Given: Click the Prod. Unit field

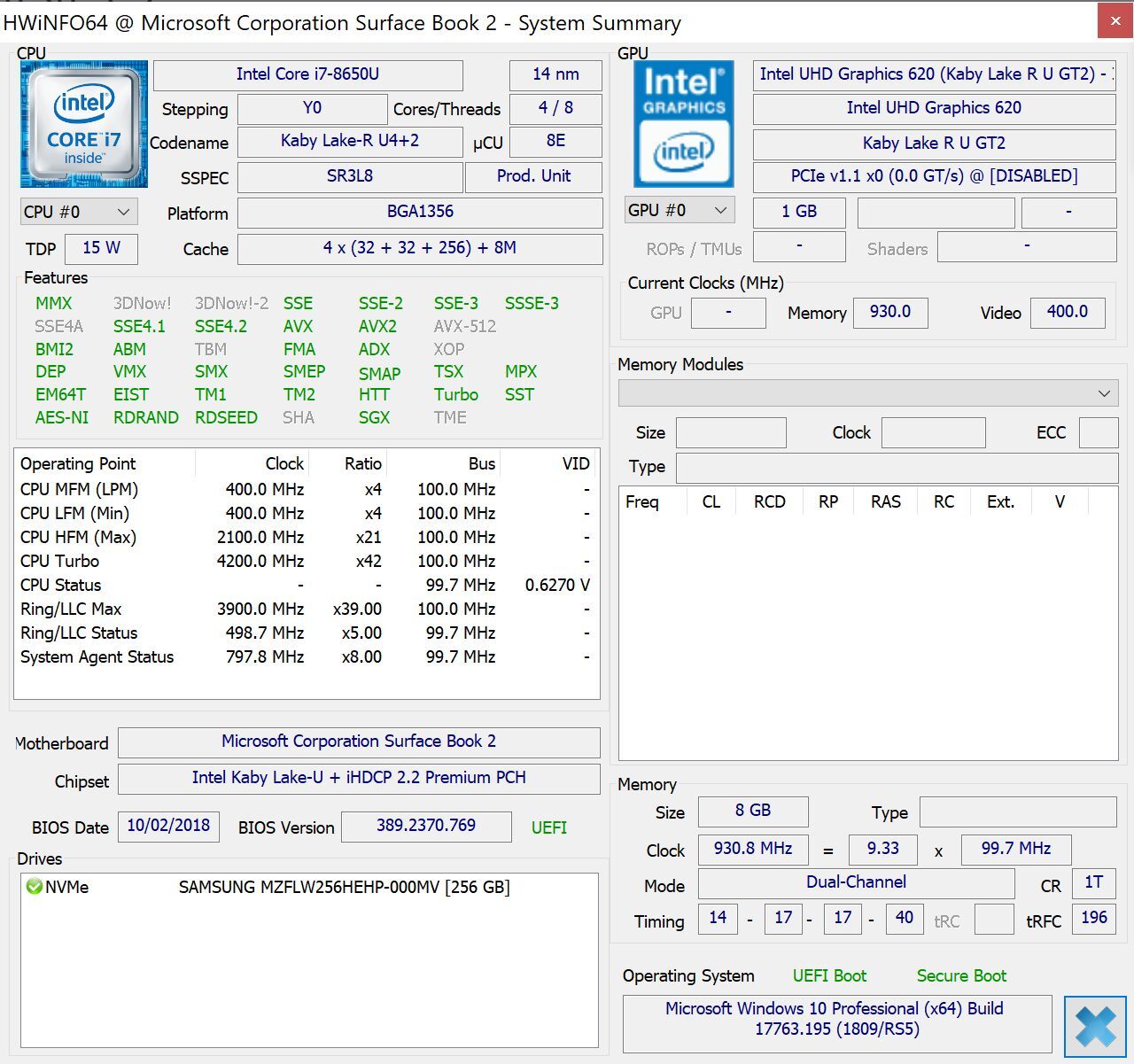Looking at the screenshot, I should click(533, 176).
